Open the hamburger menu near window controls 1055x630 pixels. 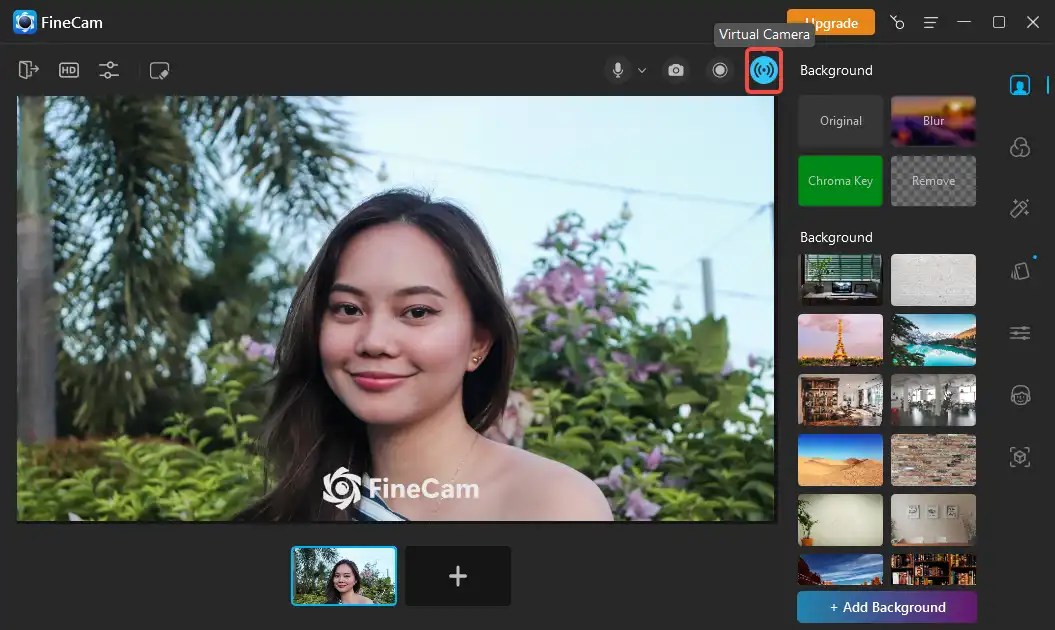click(x=930, y=22)
